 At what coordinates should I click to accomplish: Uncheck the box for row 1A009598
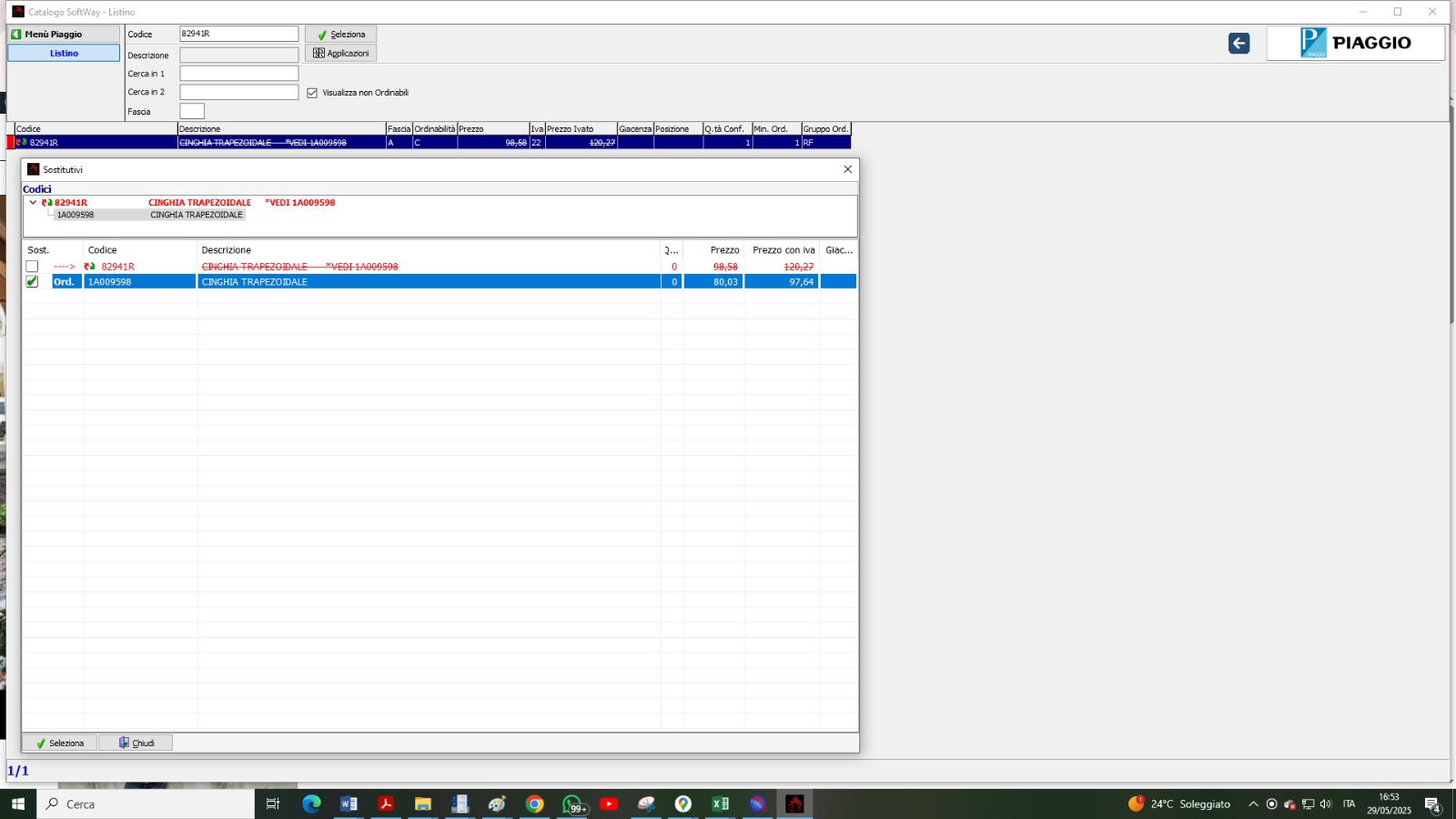click(x=32, y=282)
